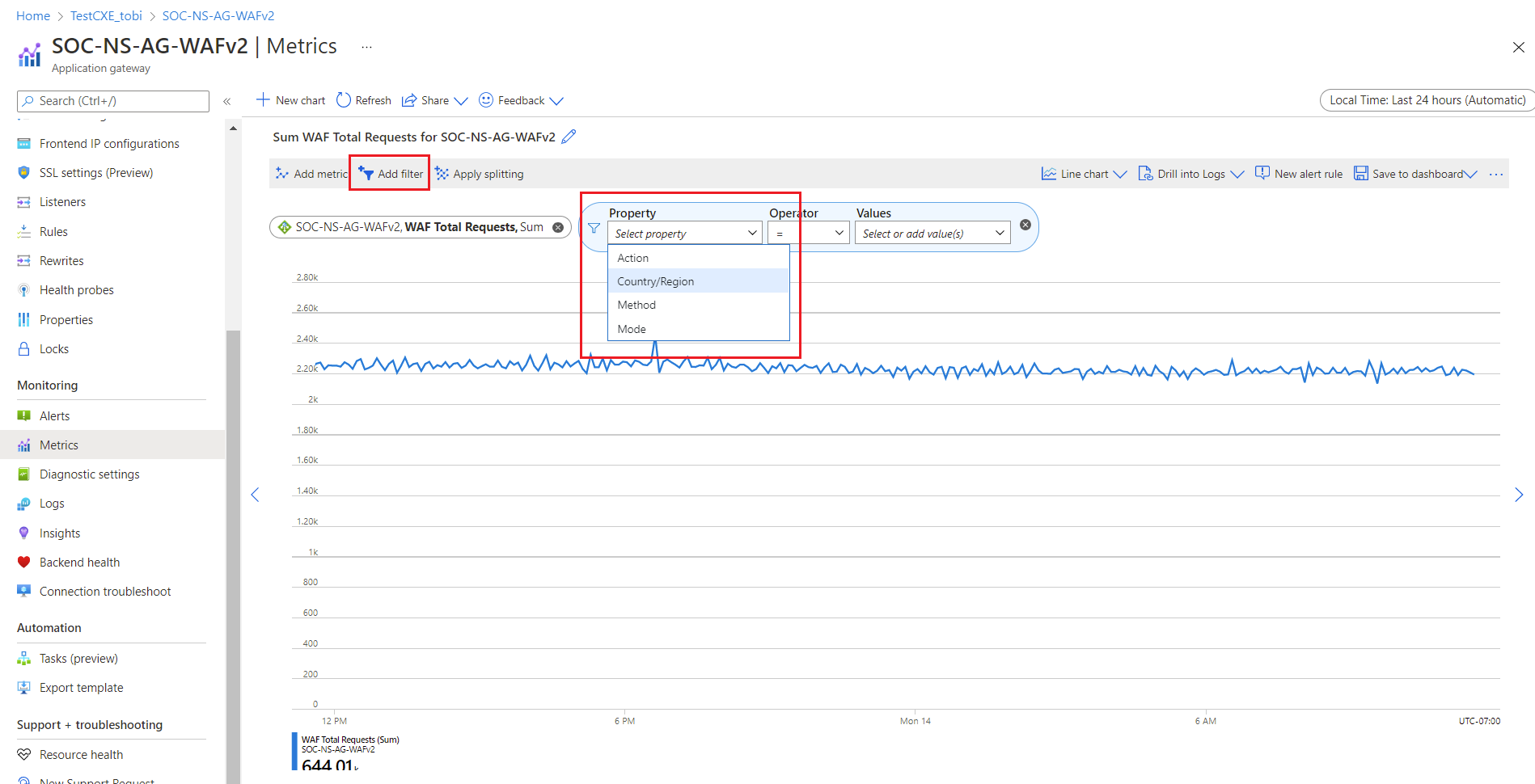This screenshot has width=1535, height=784.
Task: Click the pencil icon to edit chart title
Action: pyautogui.click(x=569, y=137)
